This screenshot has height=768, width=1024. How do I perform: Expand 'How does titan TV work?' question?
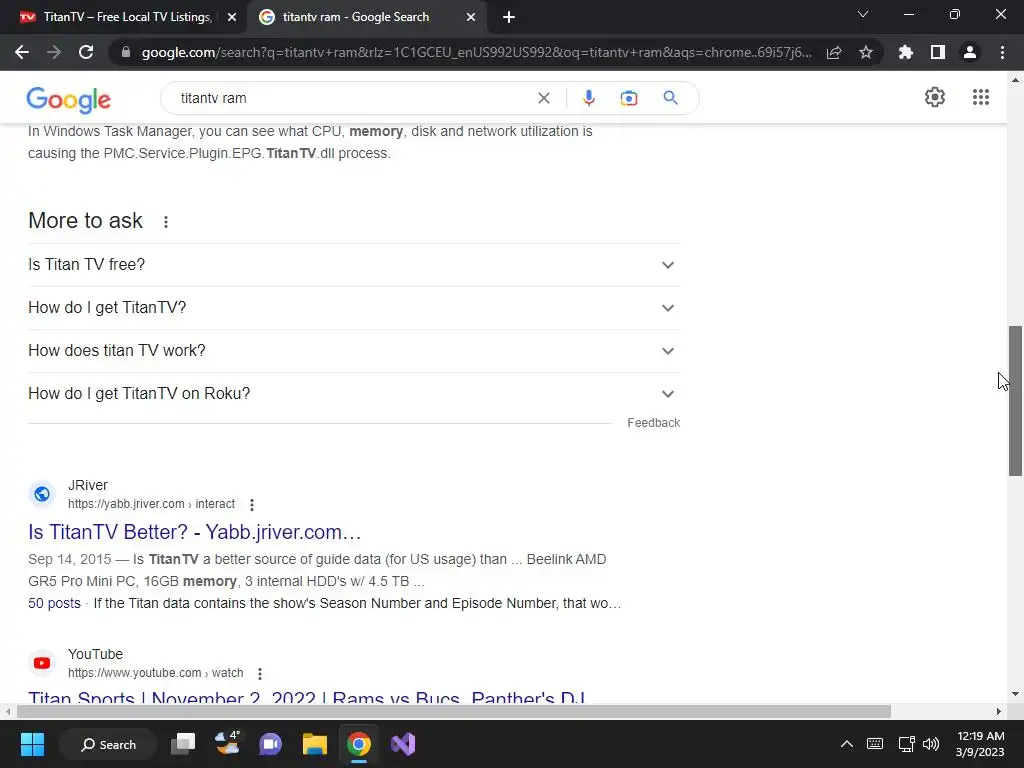coord(353,351)
